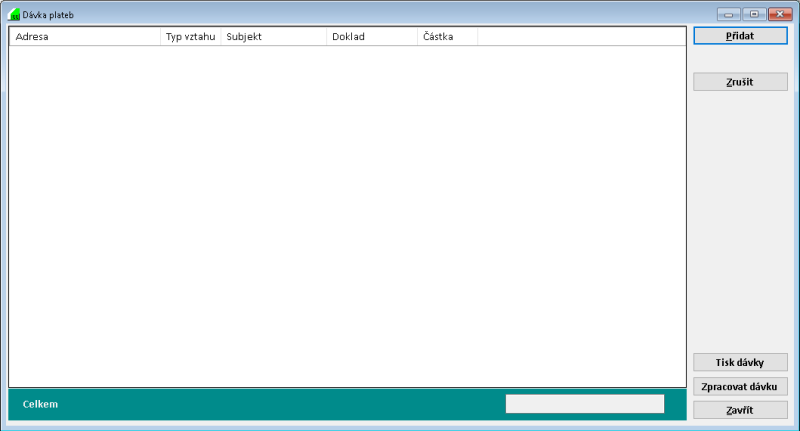Sort list by the Adresa column header

point(84,37)
